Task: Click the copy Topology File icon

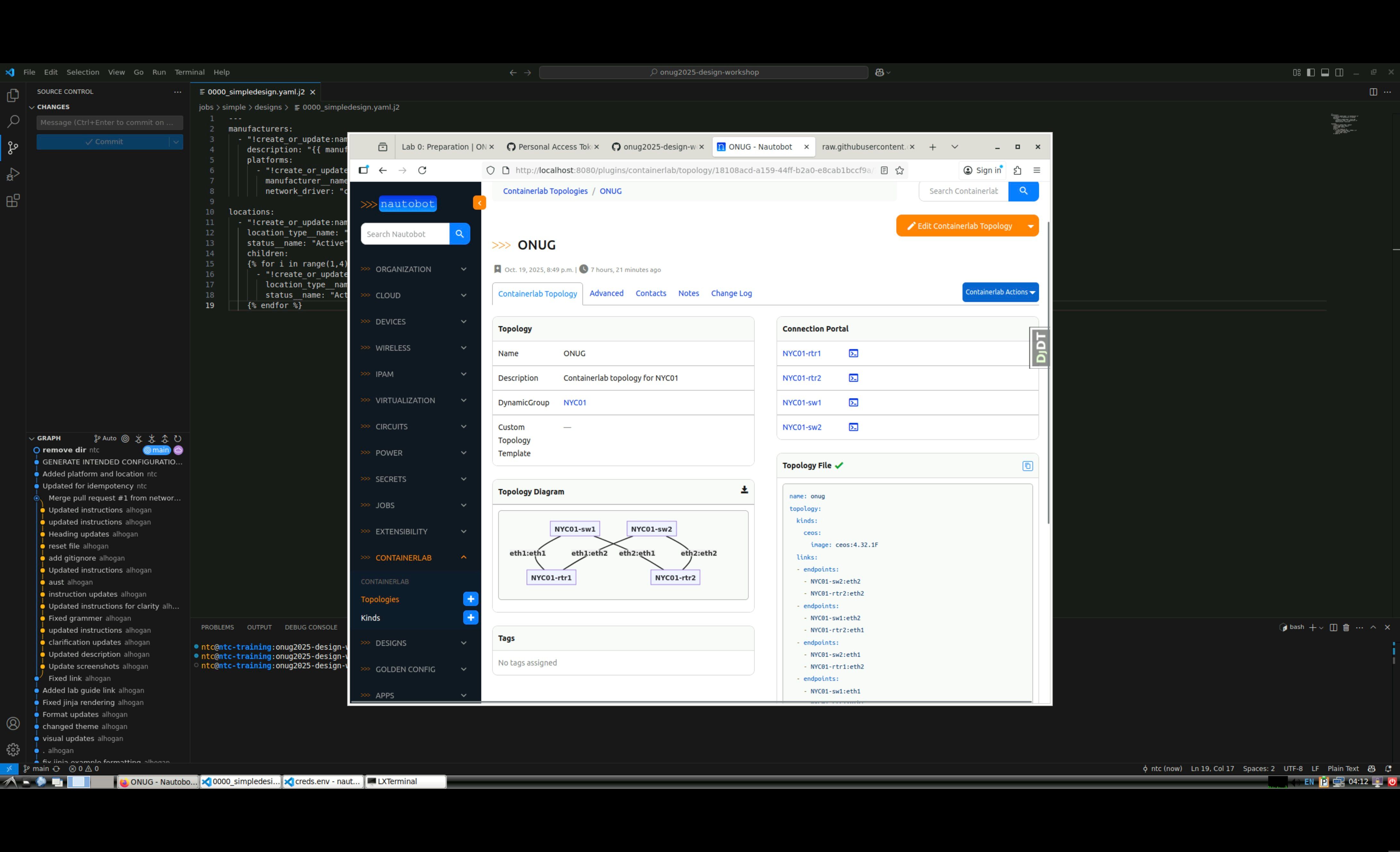Action: (1027, 466)
